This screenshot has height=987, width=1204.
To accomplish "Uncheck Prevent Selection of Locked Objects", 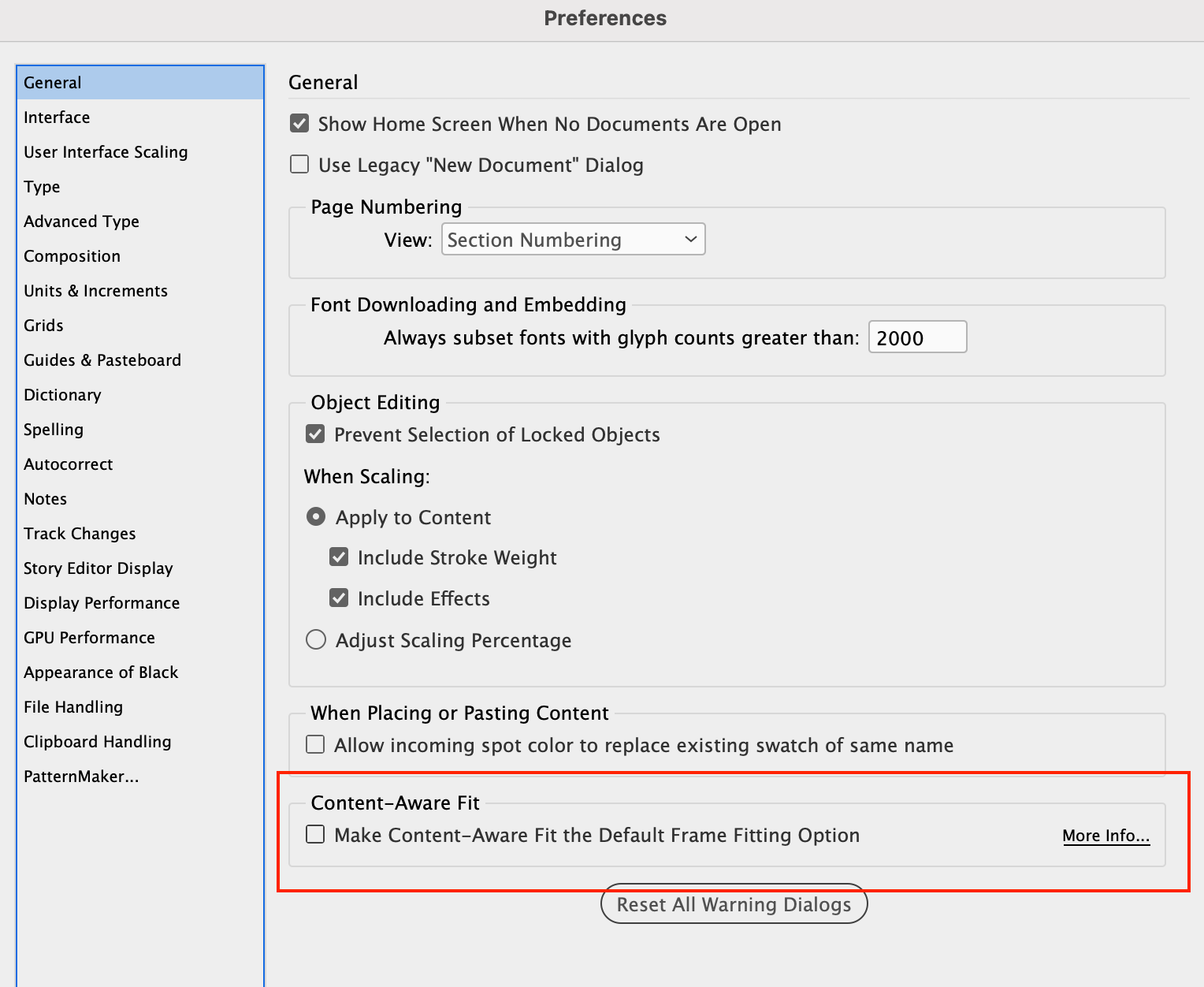I will click(315, 434).
